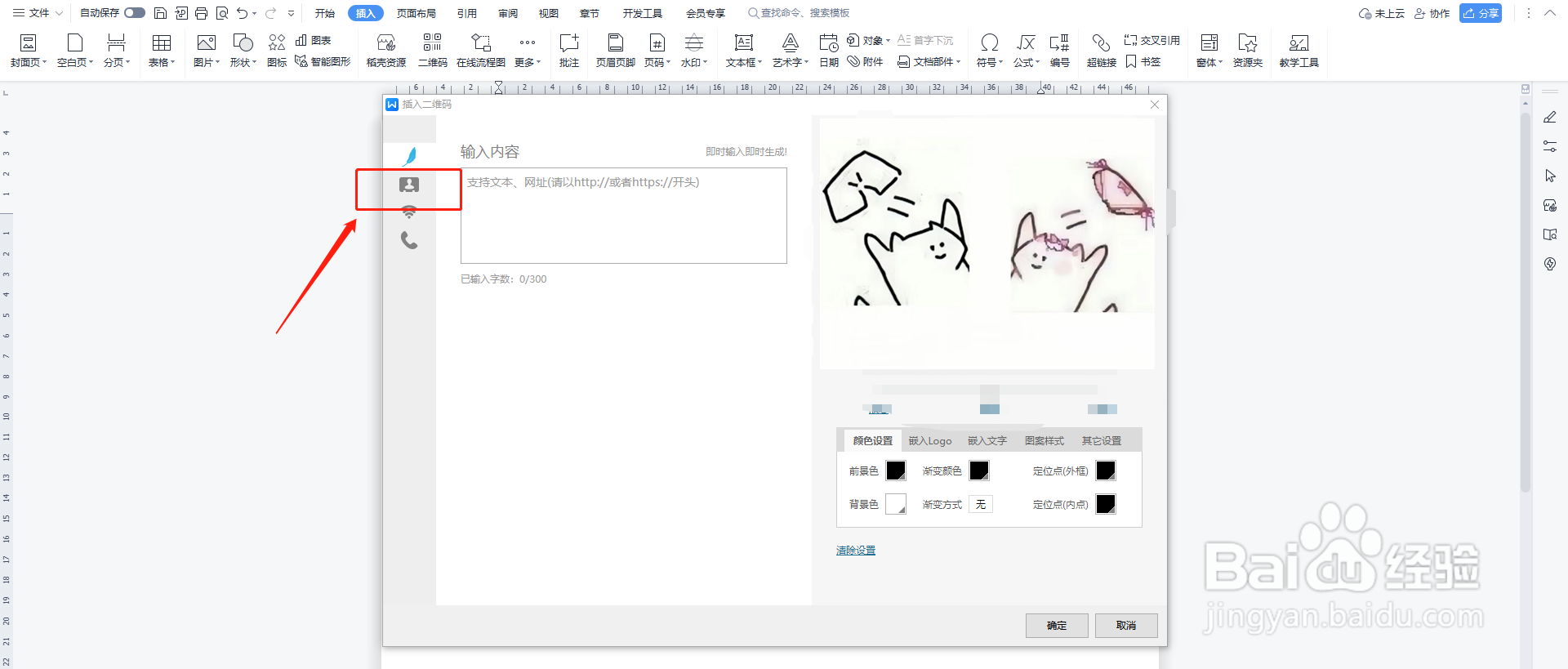Open the 资源夹 resource folder

1248,51
